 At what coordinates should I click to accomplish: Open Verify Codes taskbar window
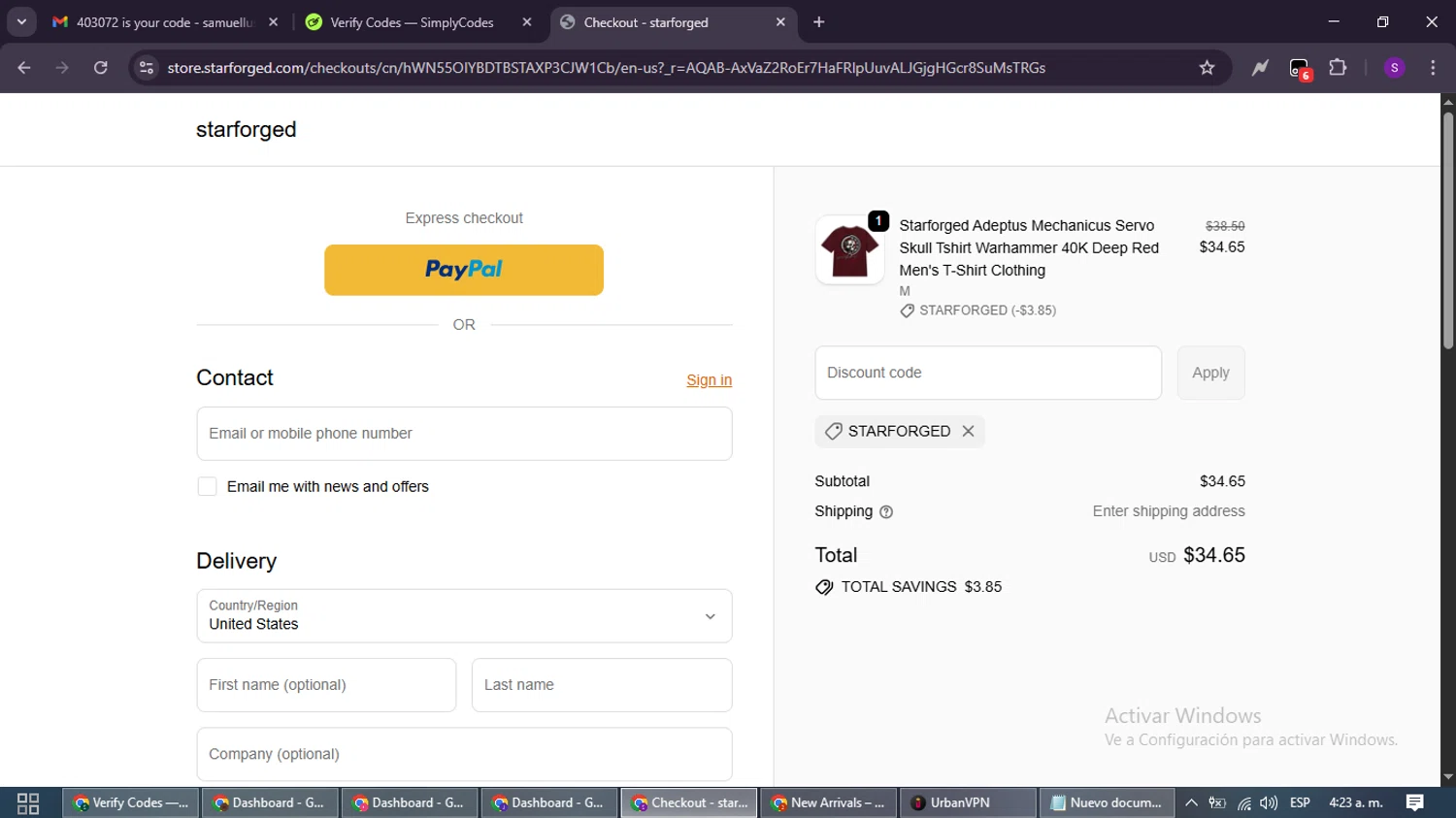[131, 803]
